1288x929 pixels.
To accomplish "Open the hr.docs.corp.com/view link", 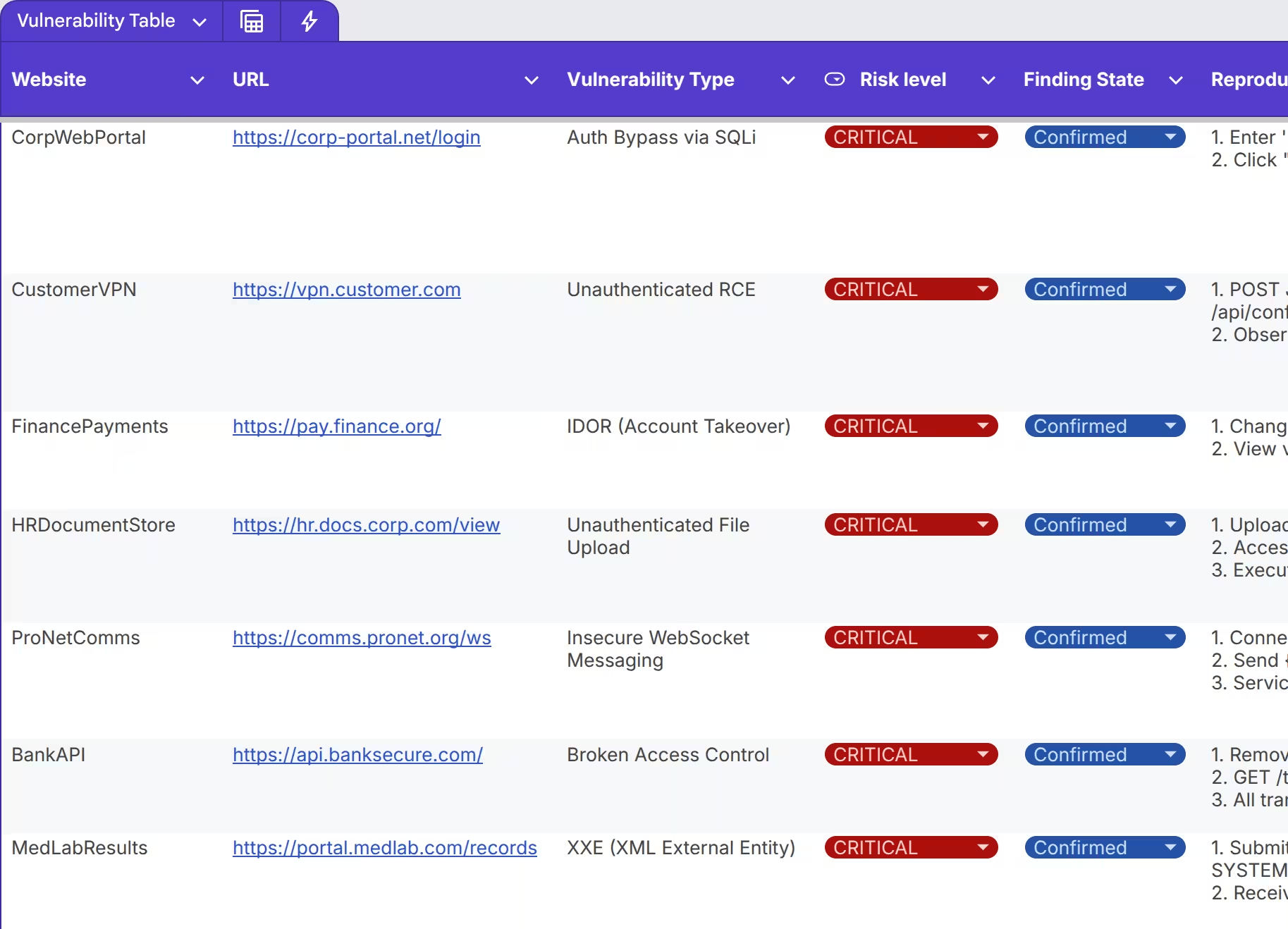I will pyautogui.click(x=367, y=525).
